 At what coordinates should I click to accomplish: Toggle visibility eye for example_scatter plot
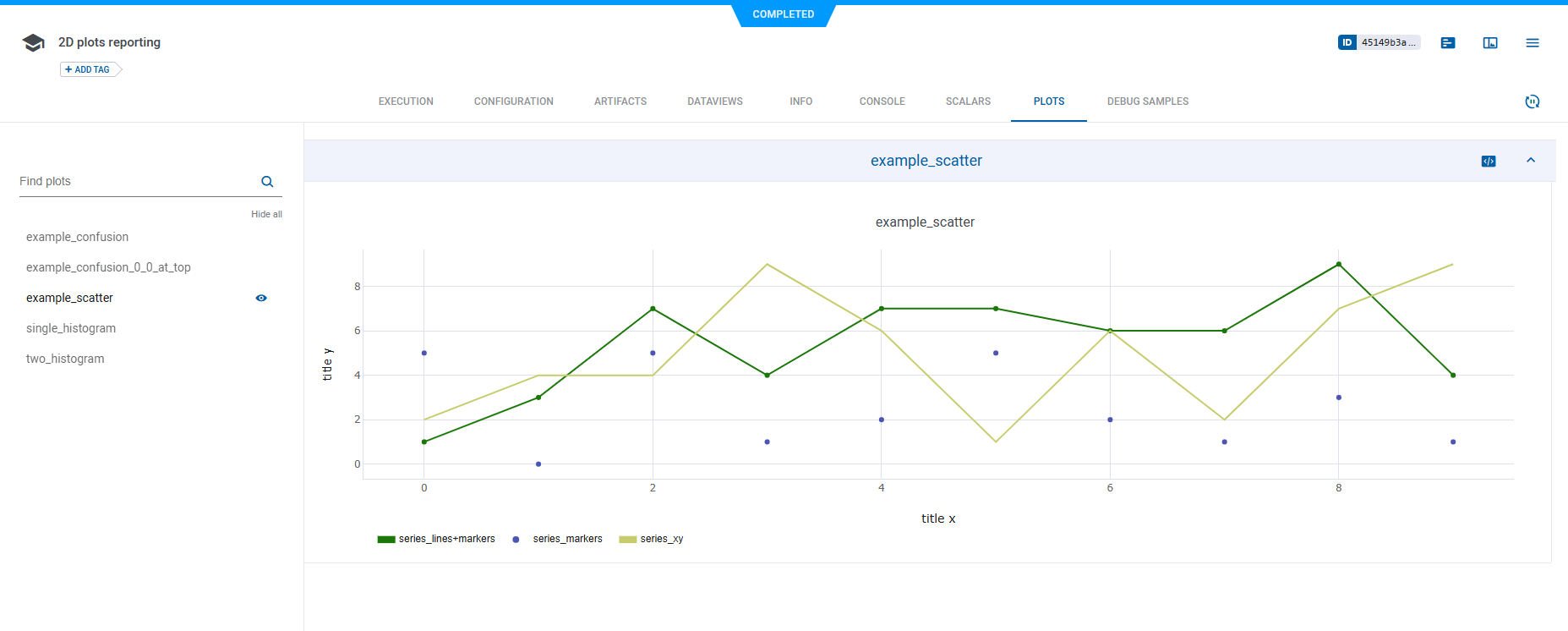[x=261, y=298]
